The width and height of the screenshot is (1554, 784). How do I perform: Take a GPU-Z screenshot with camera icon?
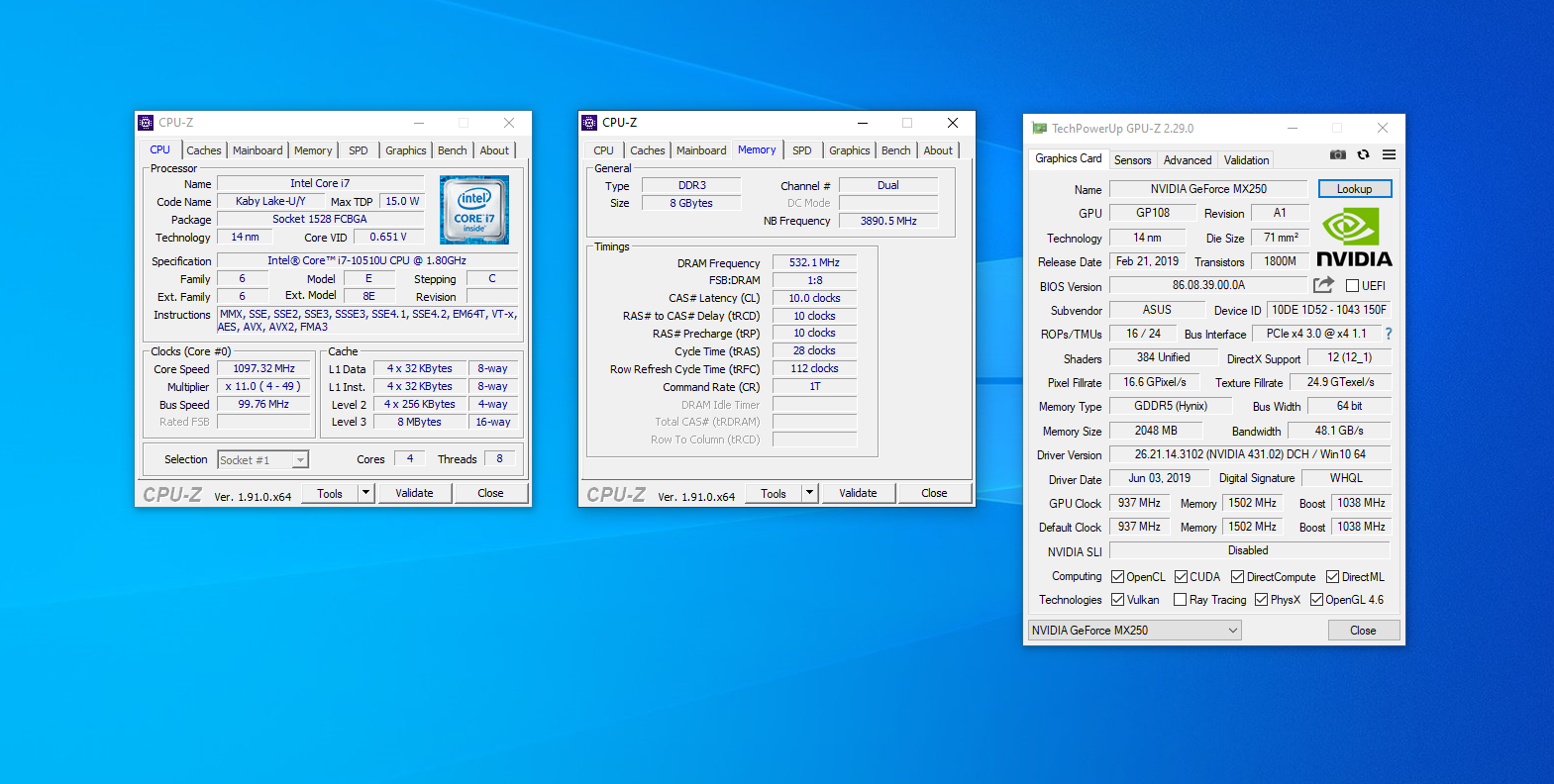click(x=1337, y=154)
